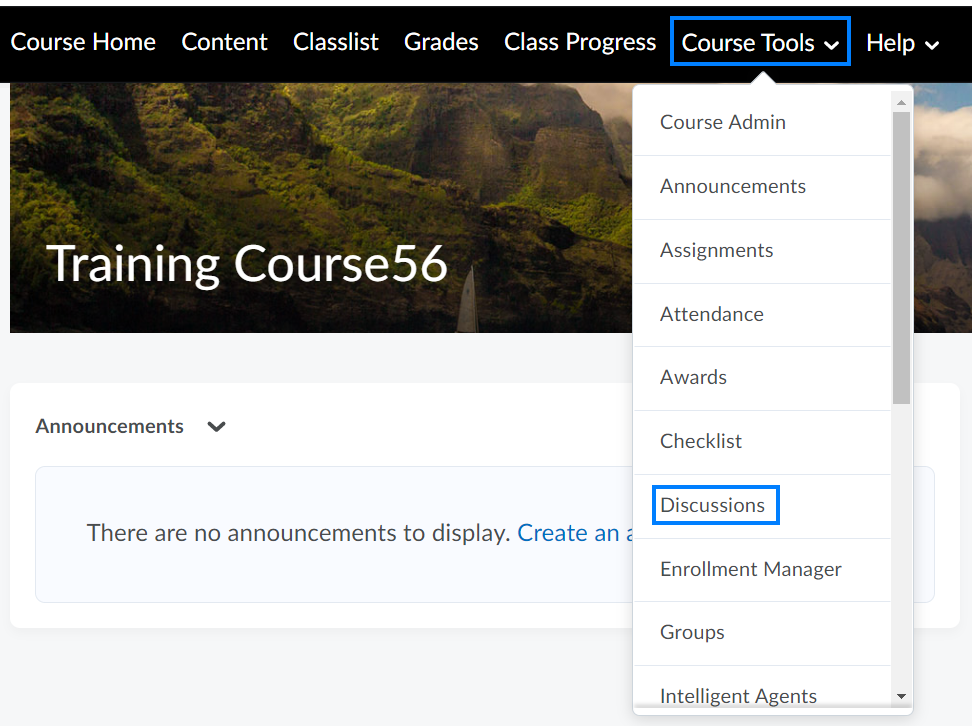The image size is (972, 726).
Task: Navigate to Grades
Action: [441, 42]
